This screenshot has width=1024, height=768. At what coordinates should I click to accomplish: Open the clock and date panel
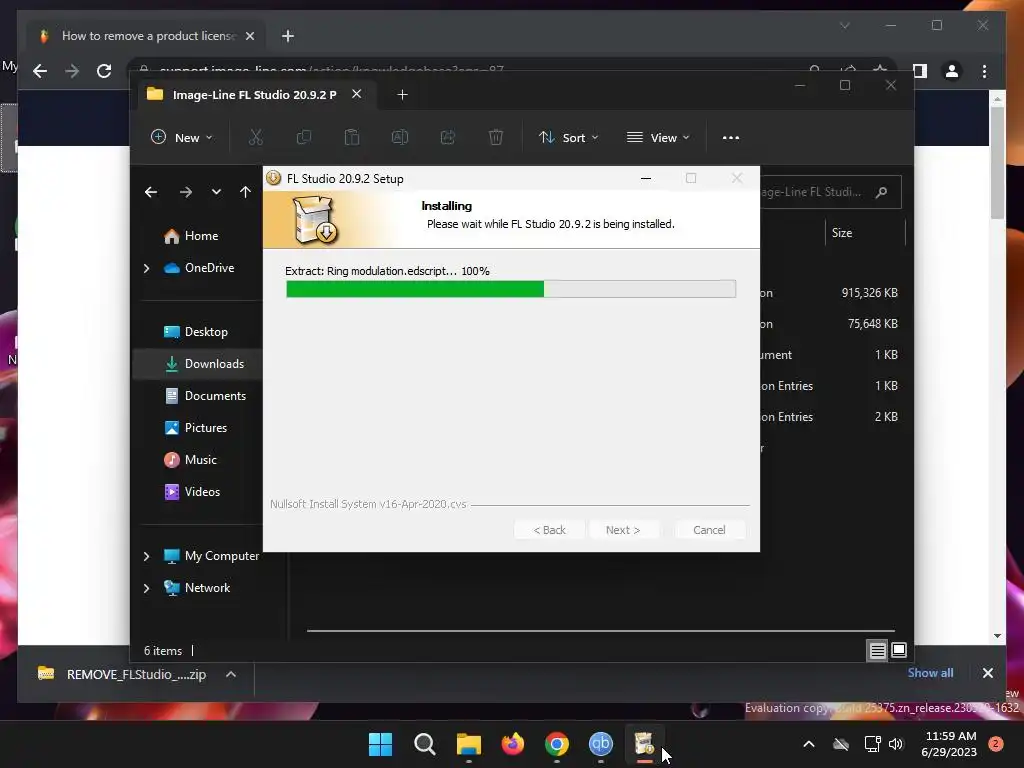pos(949,744)
